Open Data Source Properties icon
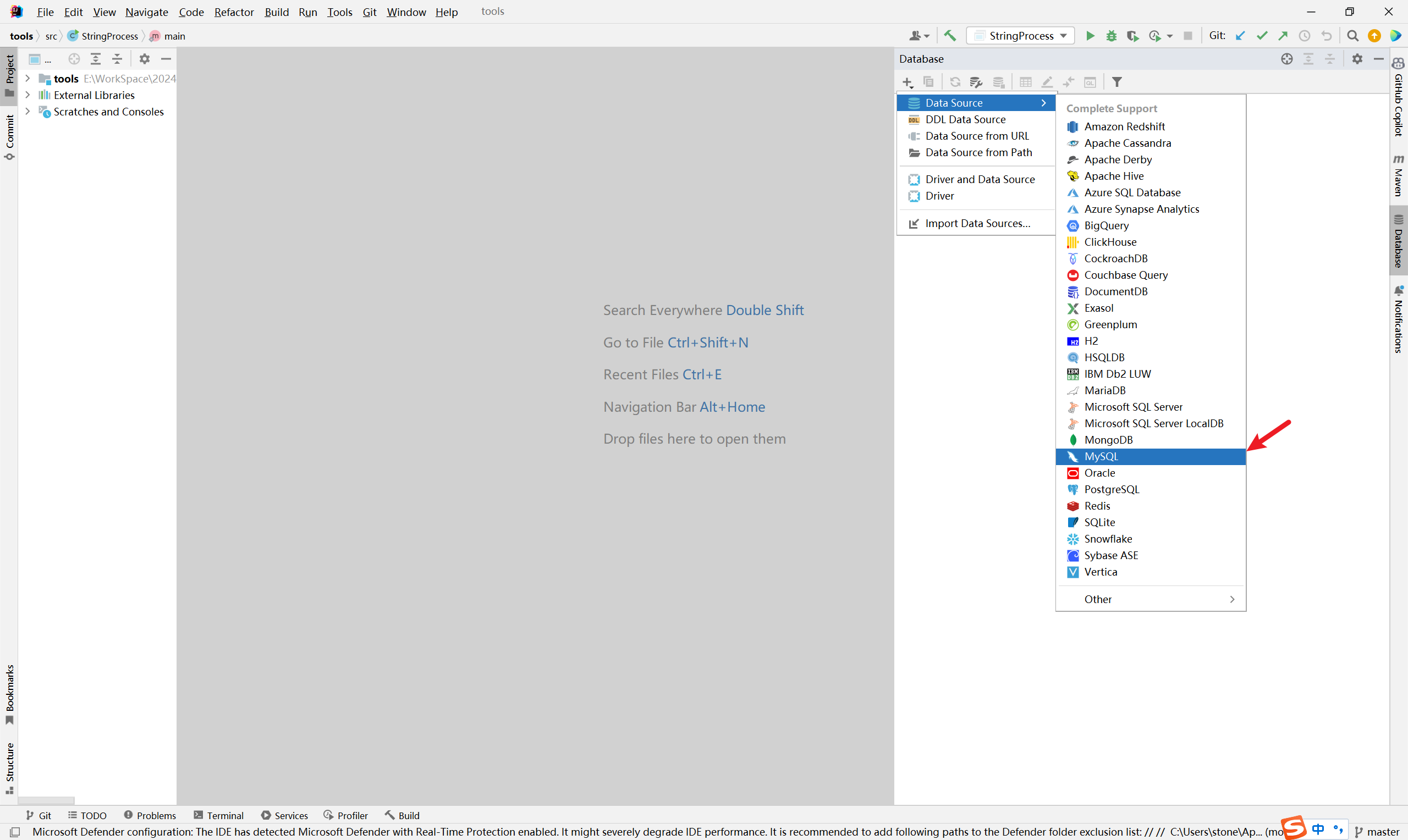1408x840 pixels. coord(976,82)
